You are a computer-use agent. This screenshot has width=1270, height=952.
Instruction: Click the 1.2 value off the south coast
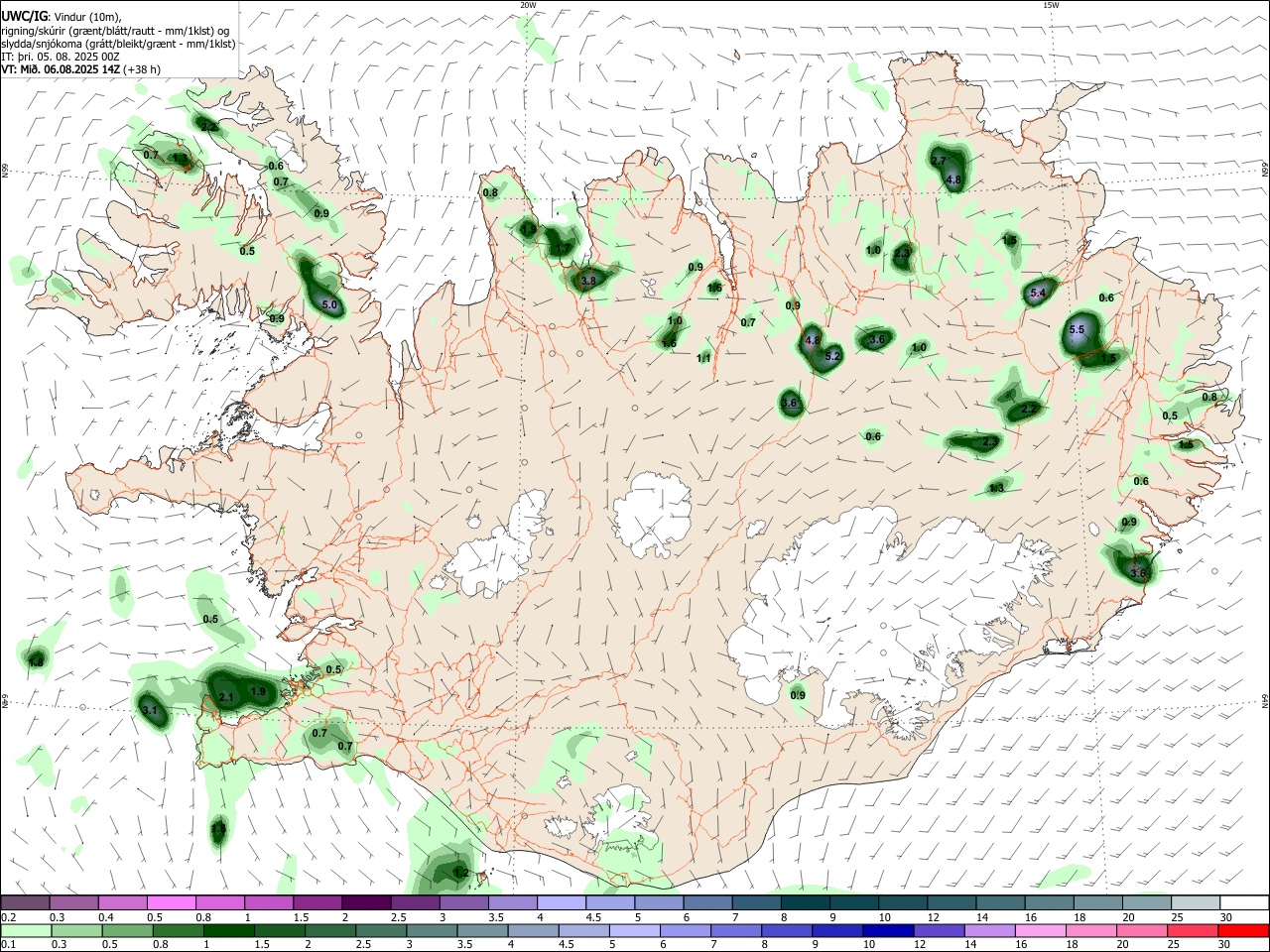tap(460, 873)
